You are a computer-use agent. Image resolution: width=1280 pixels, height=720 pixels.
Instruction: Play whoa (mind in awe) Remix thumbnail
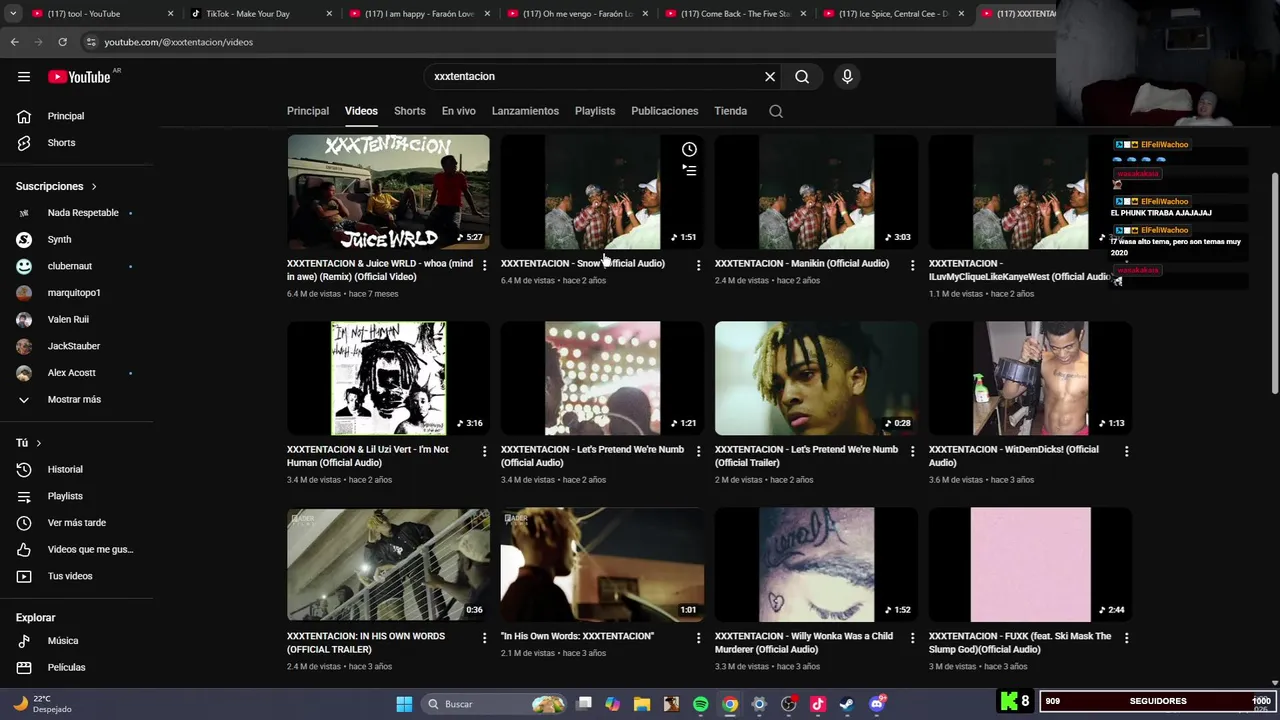[x=388, y=192]
